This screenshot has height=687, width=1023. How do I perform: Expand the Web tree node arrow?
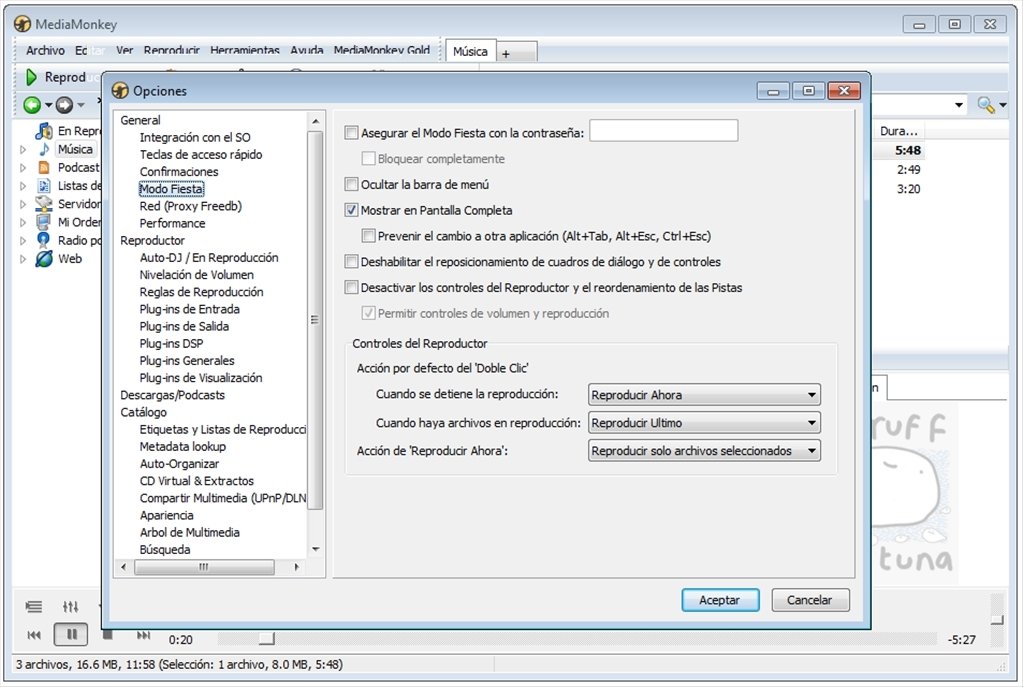coord(23,259)
